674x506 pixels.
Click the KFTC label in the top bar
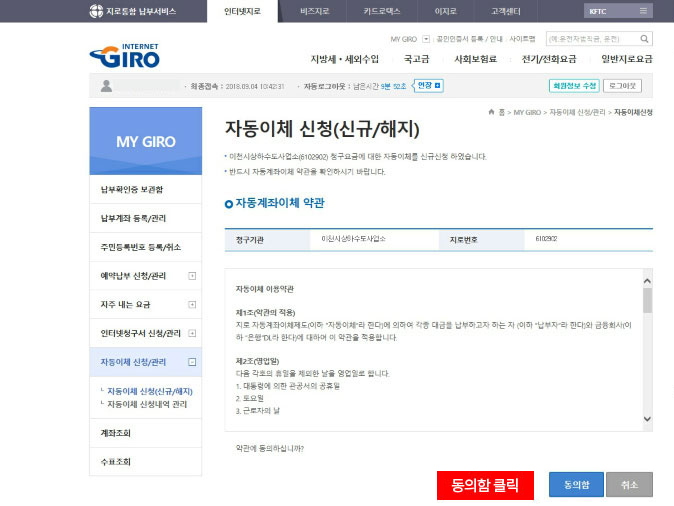(x=598, y=12)
